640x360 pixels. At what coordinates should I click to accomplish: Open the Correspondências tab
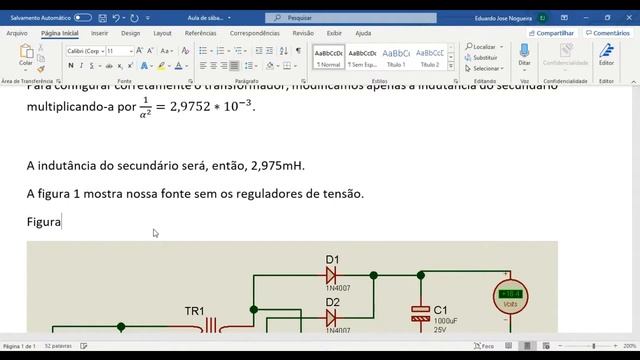click(255, 33)
